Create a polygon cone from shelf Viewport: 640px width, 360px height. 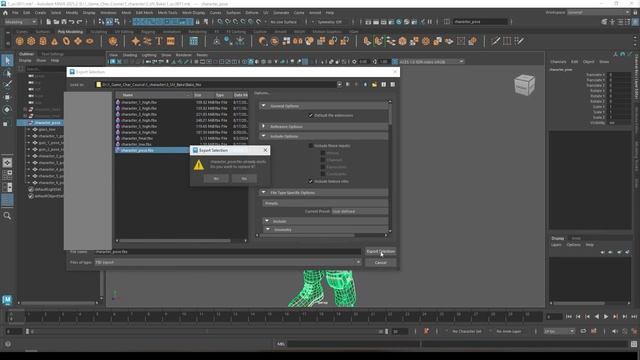(54, 41)
